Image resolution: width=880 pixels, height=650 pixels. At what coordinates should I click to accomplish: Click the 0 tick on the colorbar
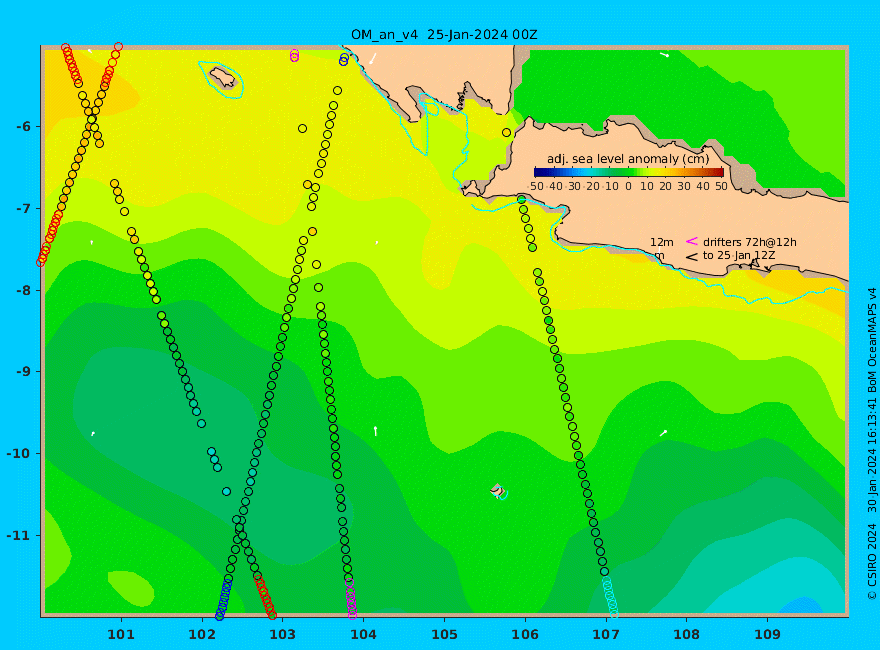coord(628,186)
